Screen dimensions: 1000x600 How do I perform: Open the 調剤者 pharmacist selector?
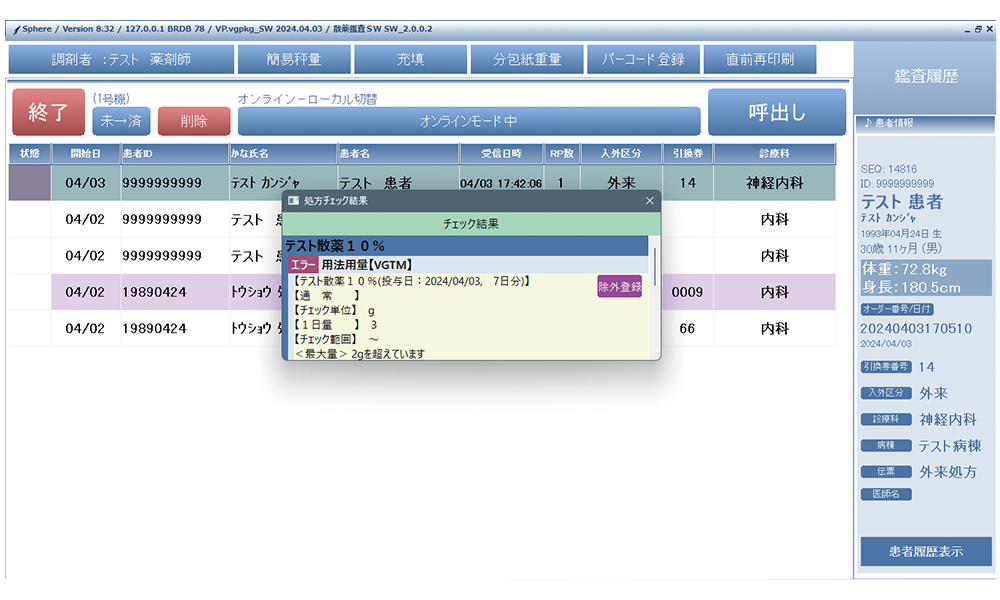pos(121,59)
